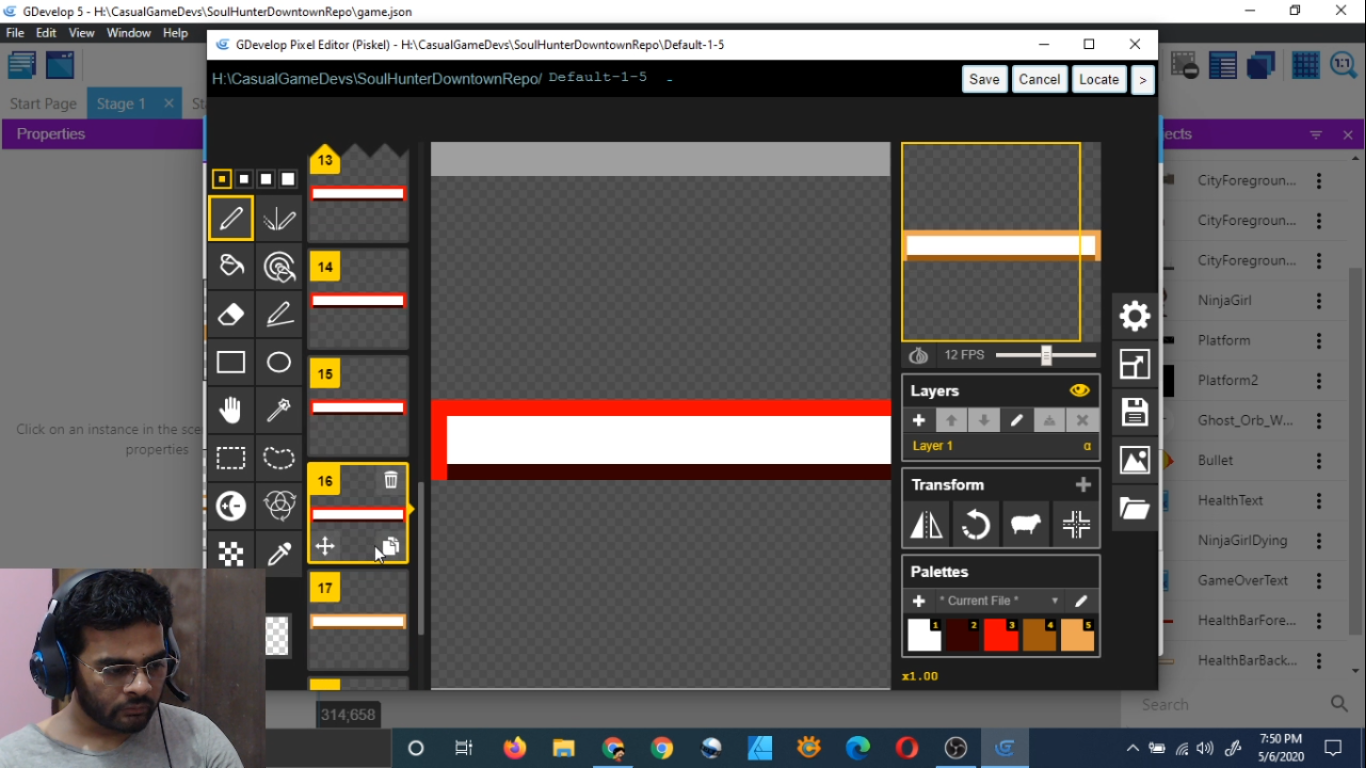
Task: Select the Circle shape tool
Action: 279,362
